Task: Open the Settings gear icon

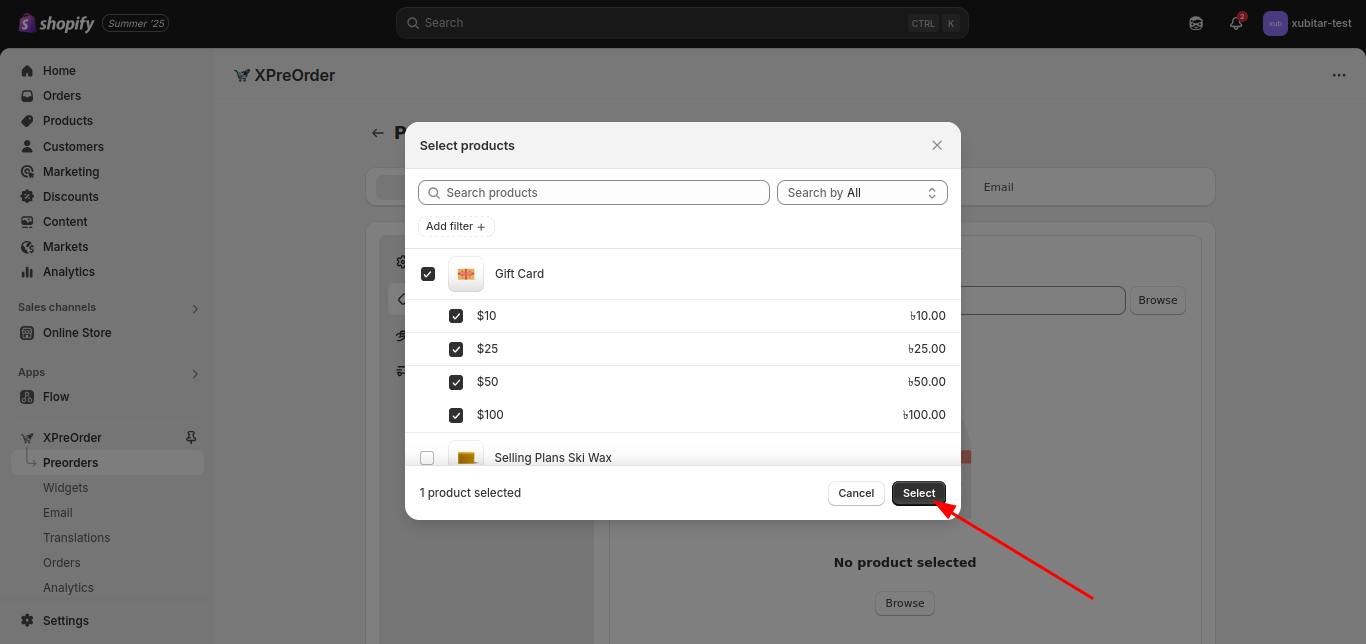Action: (x=27, y=620)
